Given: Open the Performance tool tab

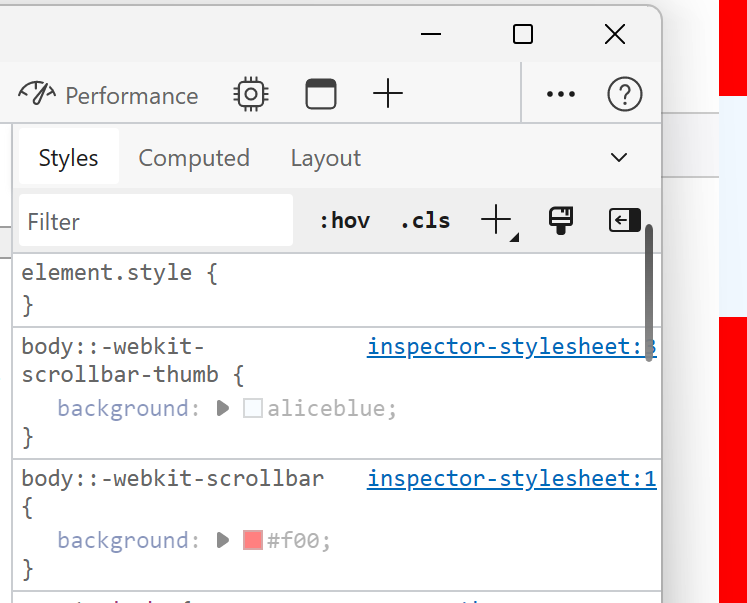Looking at the screenshot, I should 108,94.
